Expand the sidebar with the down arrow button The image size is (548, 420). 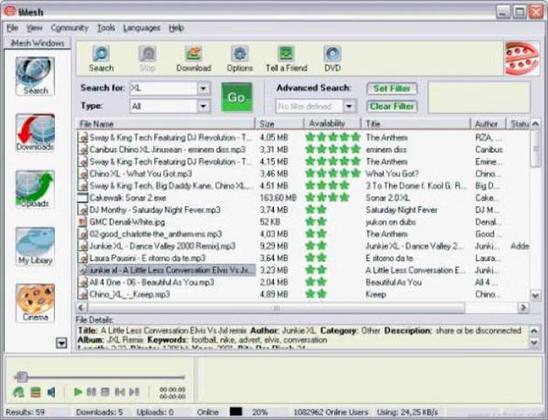point(62,343)
